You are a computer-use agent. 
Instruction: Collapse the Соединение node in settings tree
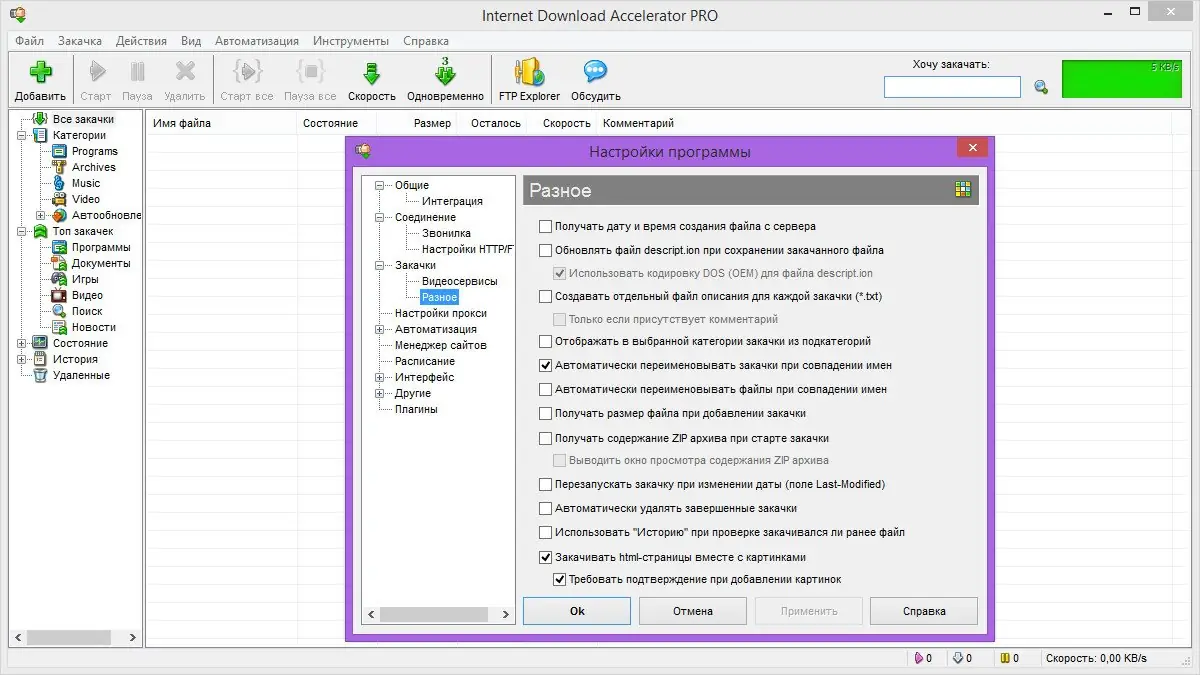click(x=379, y=217)
